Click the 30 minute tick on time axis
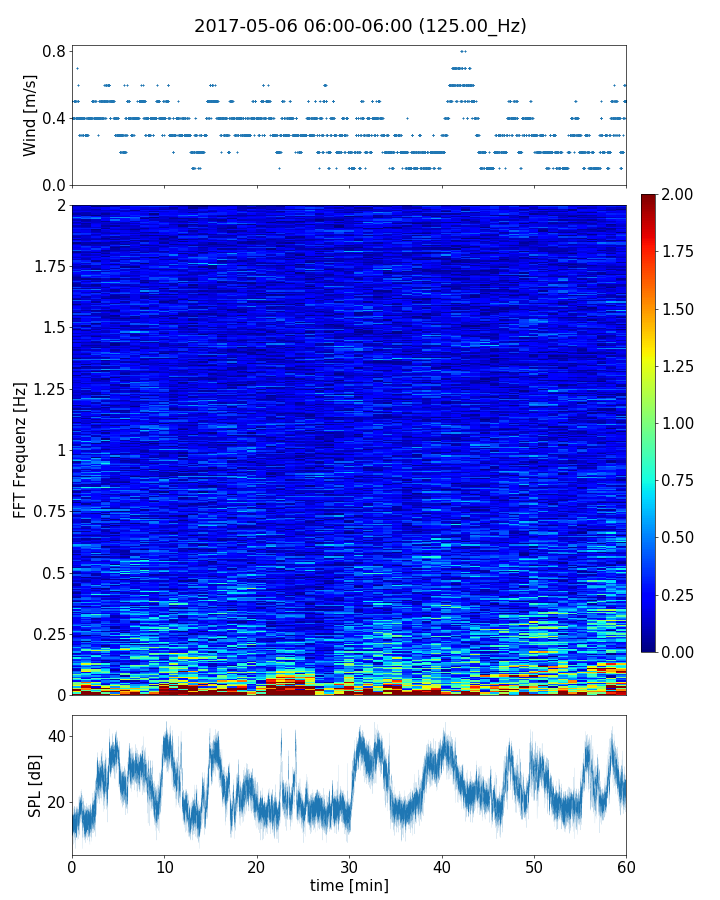The height and width of the screenshot is (900, 720). click(x=349, y=864)
